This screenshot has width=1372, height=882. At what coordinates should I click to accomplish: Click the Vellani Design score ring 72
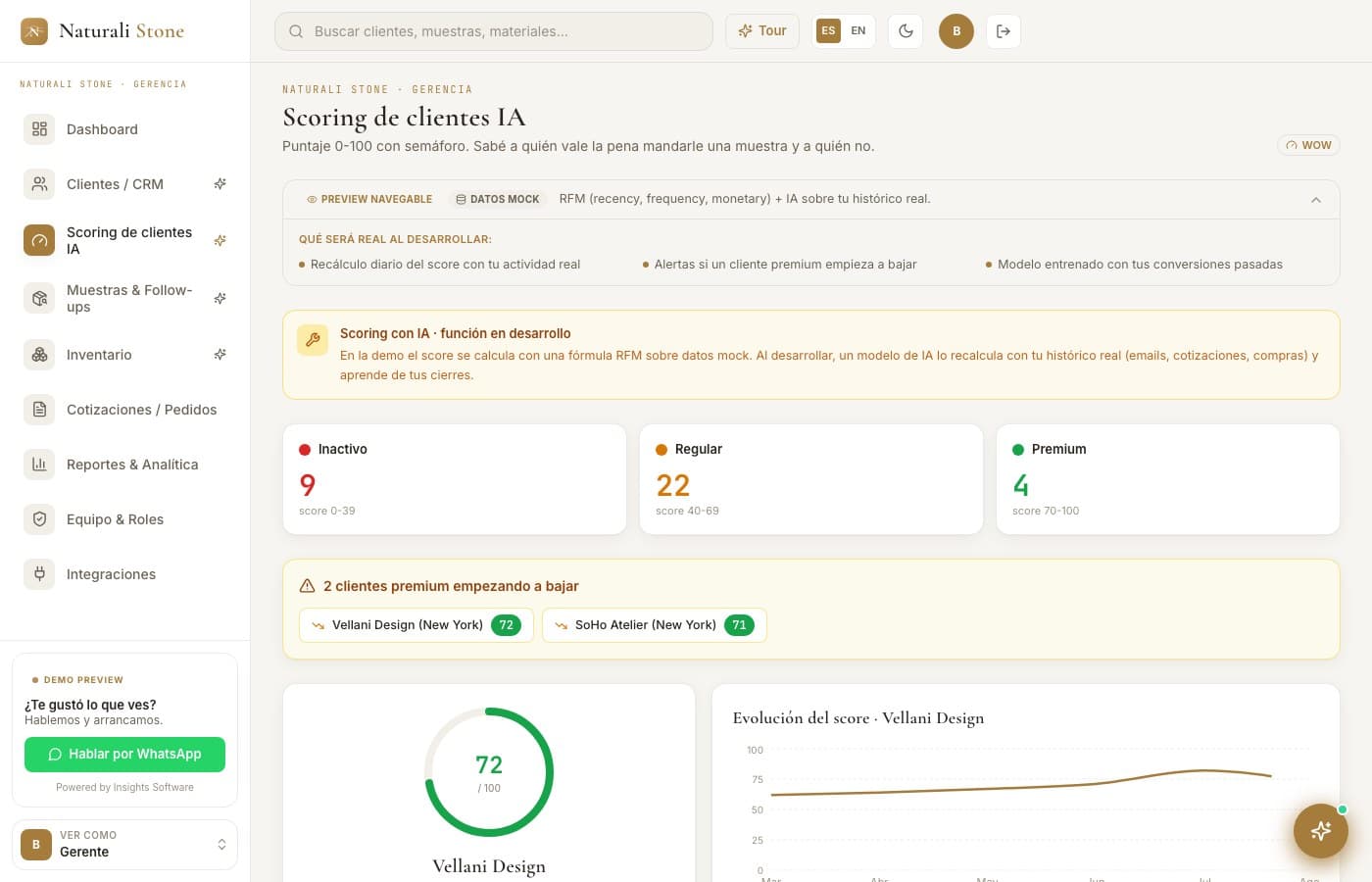click(x=489, y=772)
